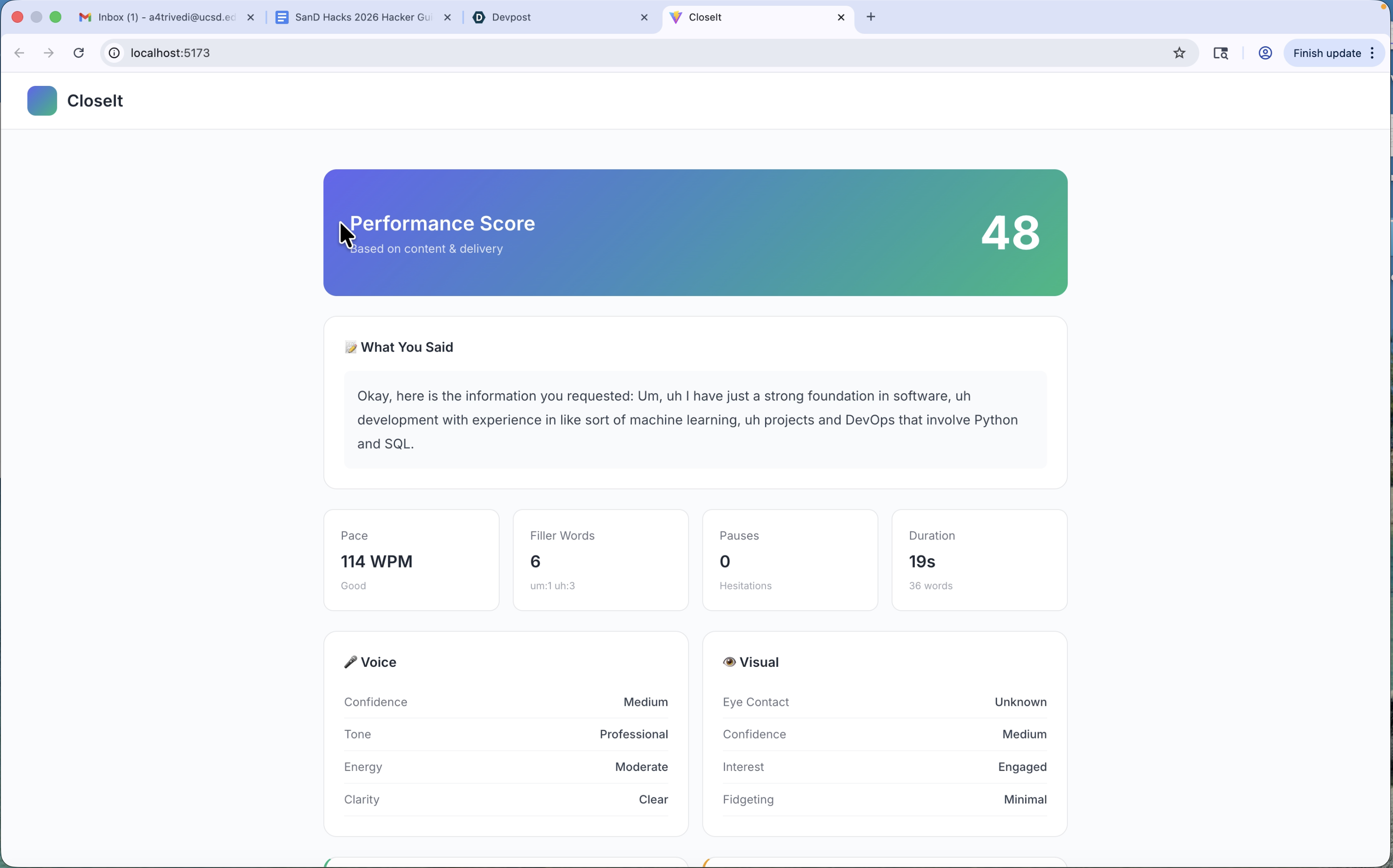Click the browser reload icon
The width and height of the screenshot is (1393, 868).
pyautogui.click(x=79, y=53)
